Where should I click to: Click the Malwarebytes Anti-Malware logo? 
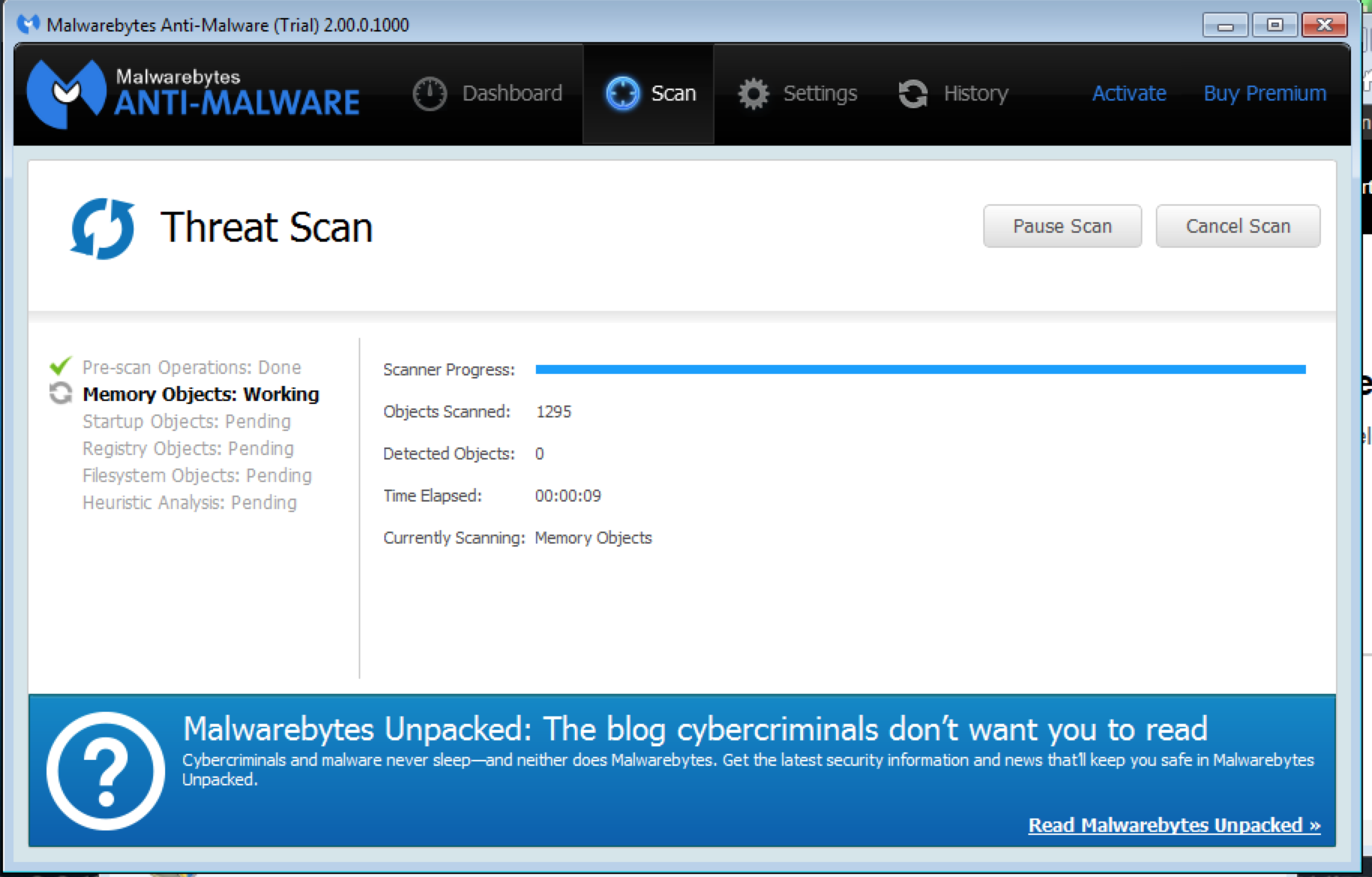coord(194,94)
